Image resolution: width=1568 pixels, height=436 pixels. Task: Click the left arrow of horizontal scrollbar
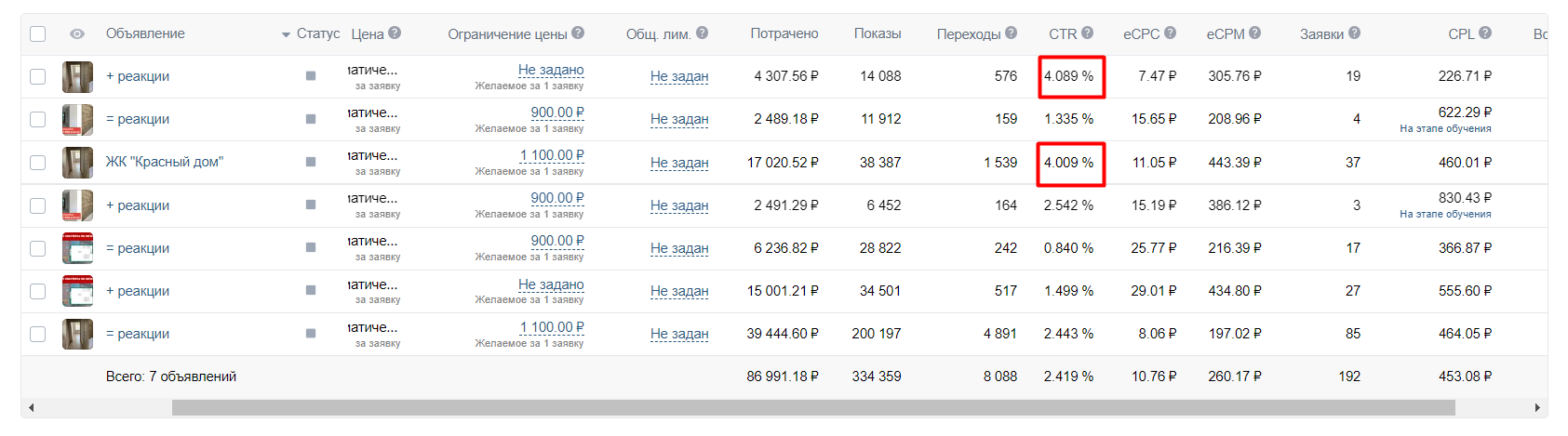point(32,408)
